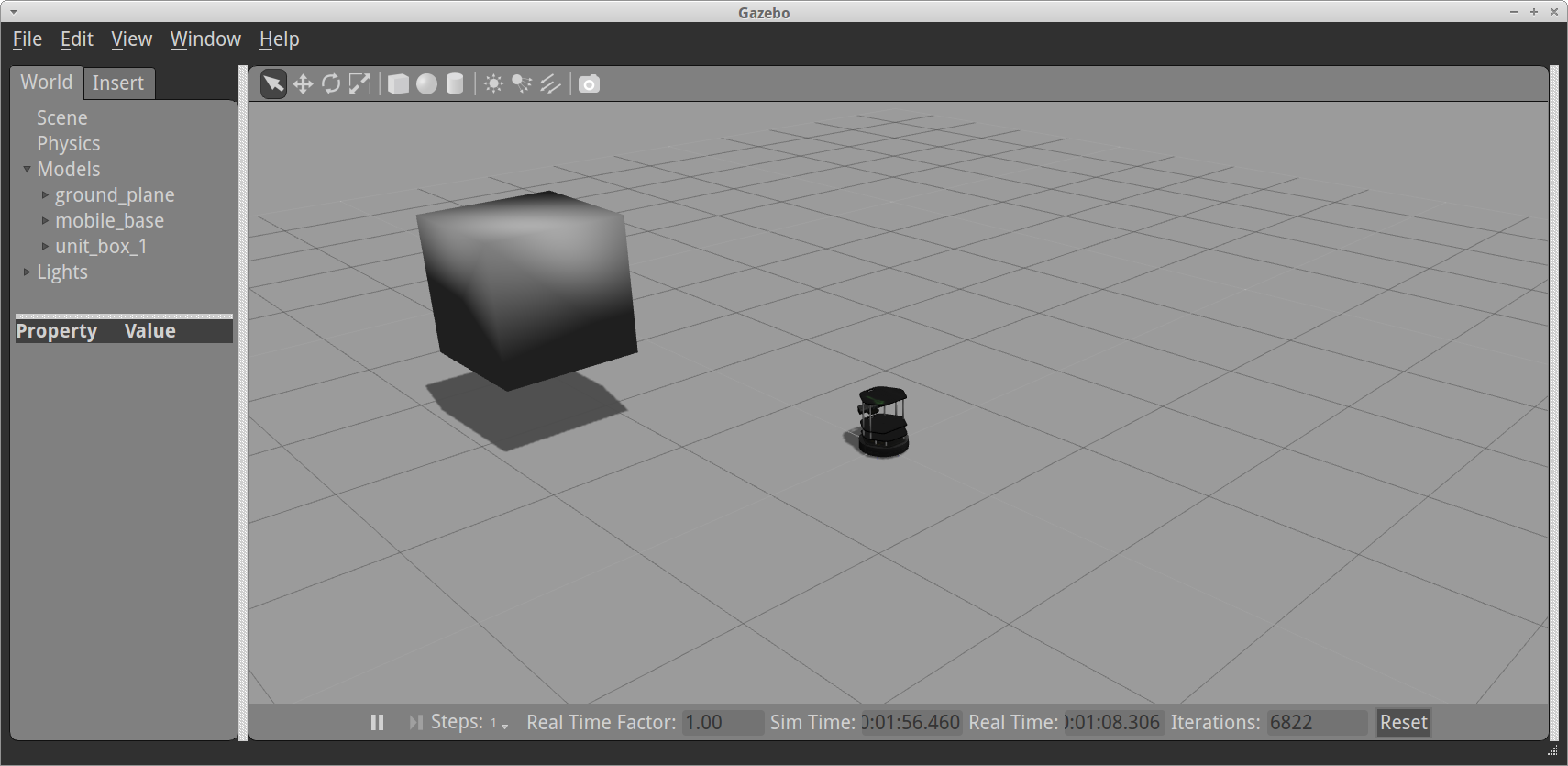Open the window menu in title bar
This screenshot has height=766, width=1568.
(14, 12)
